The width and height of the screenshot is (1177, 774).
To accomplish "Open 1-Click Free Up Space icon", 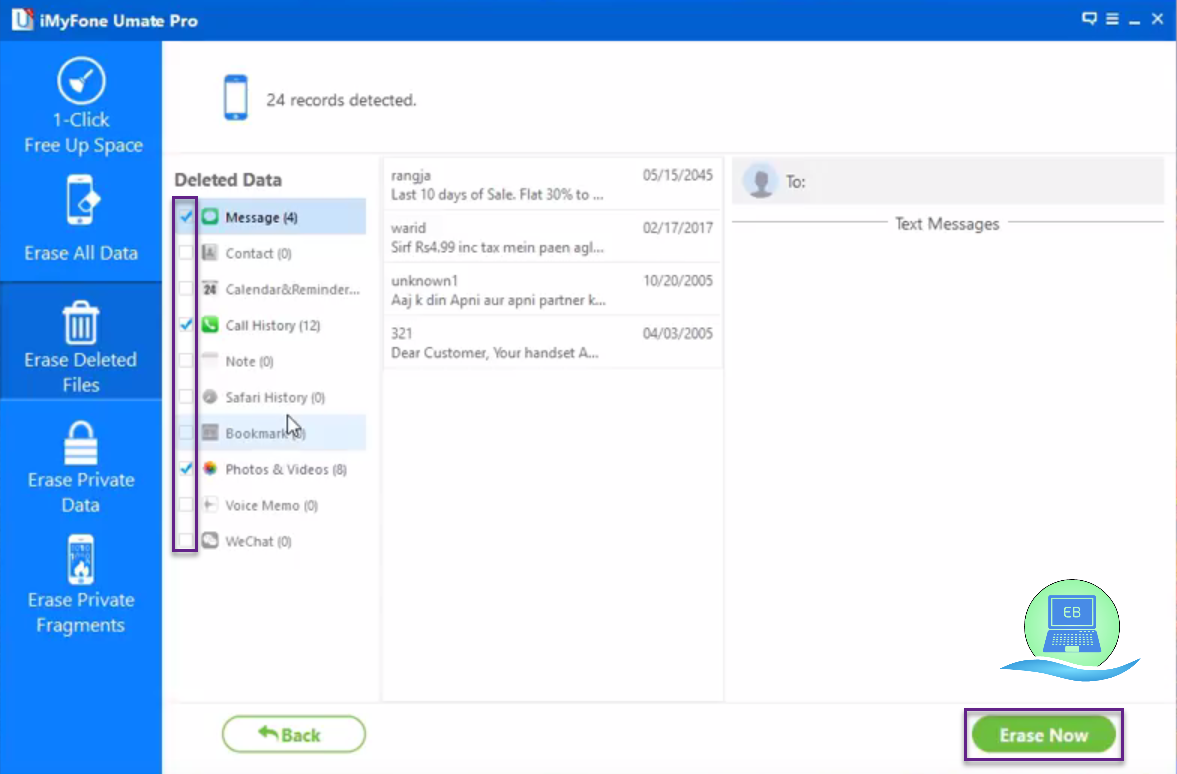I will 81,80.
